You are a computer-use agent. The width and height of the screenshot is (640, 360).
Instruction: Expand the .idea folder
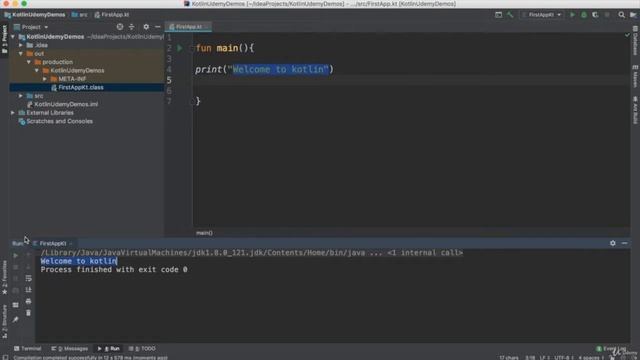(21, 45)
